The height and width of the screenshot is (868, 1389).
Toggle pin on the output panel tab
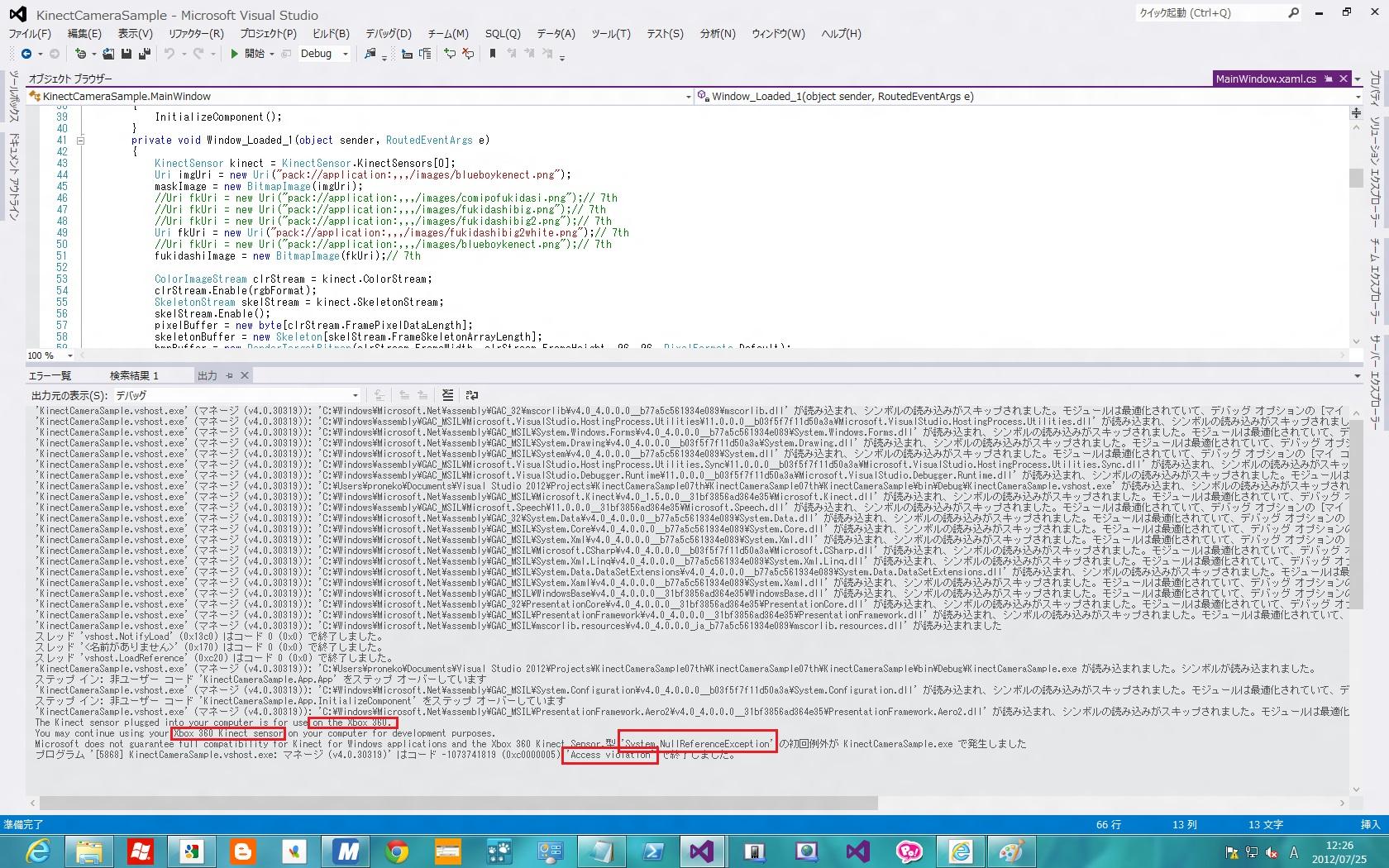point(230,375)
